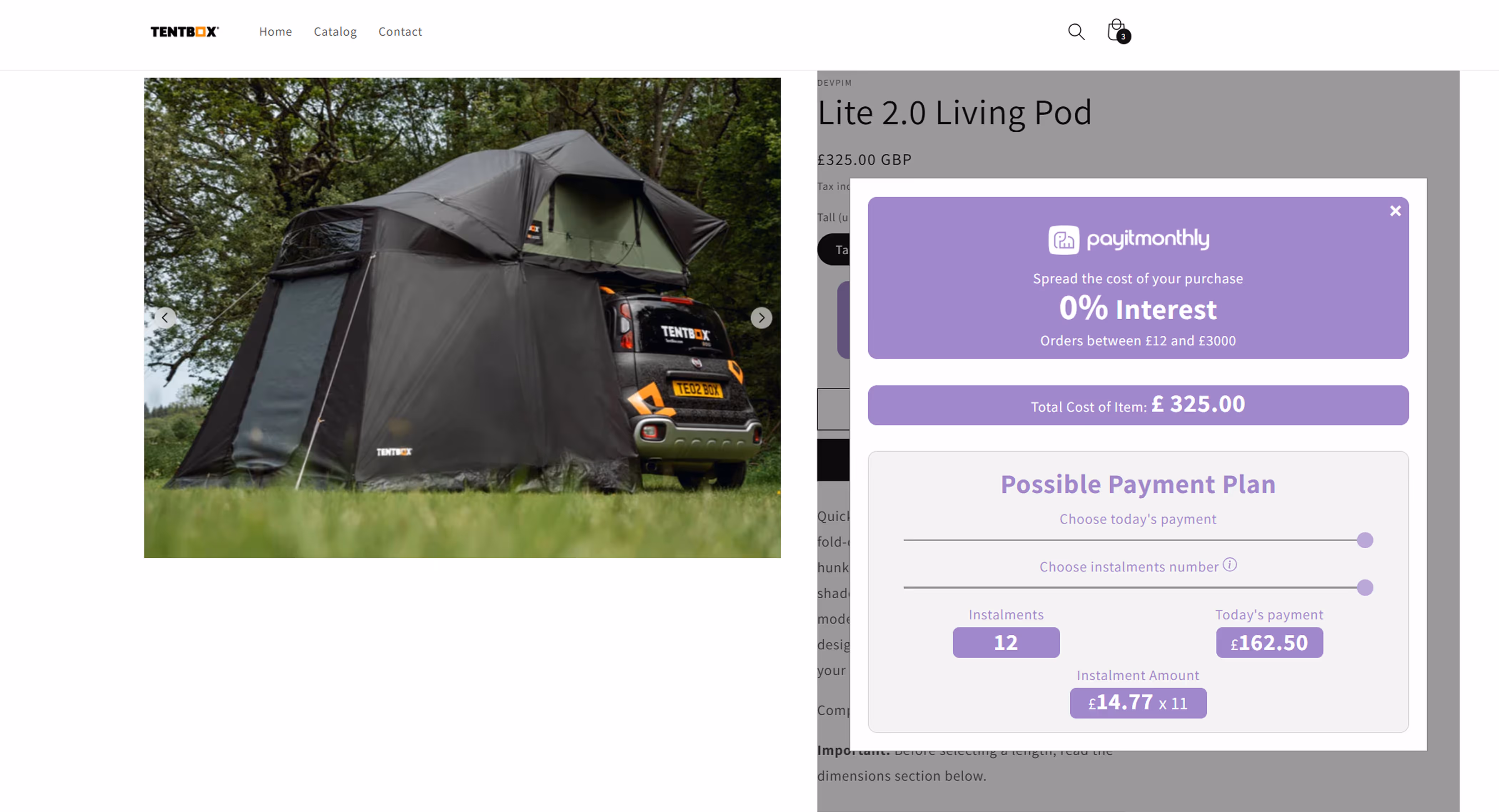Viewport: 1499px width, 812px height.
Task: Click the cart item count badge
Action: [1123, 37]
